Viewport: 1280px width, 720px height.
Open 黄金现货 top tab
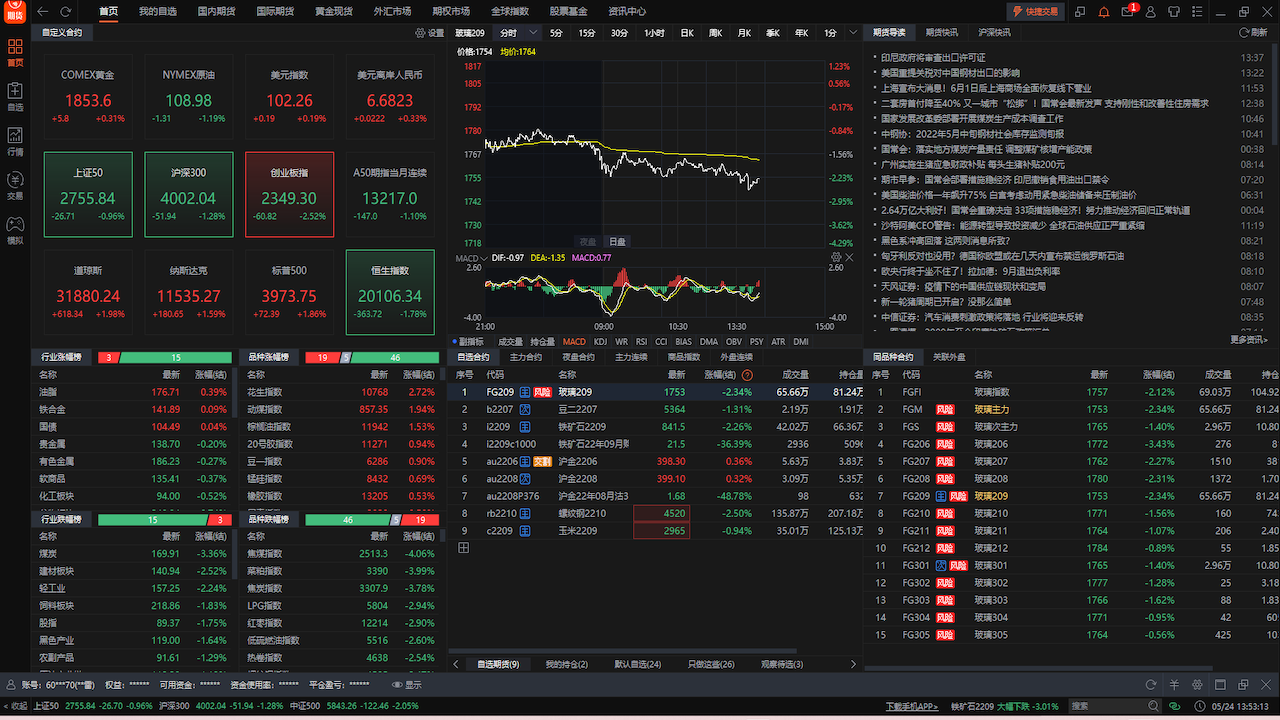[333, 11]
